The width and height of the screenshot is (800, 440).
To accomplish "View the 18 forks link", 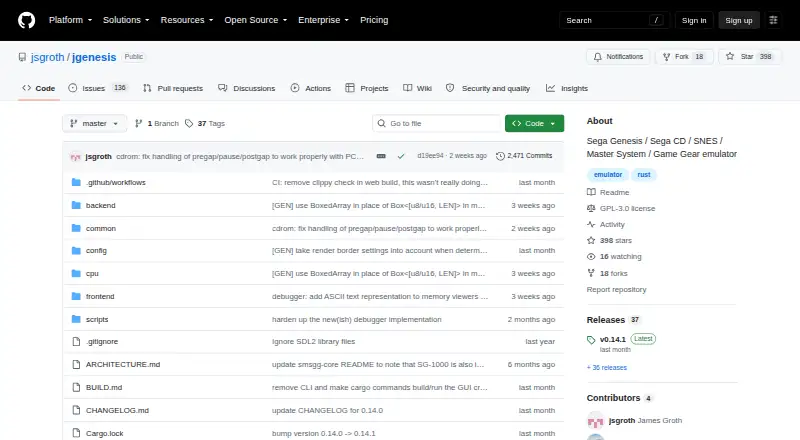I will point(607,273).
